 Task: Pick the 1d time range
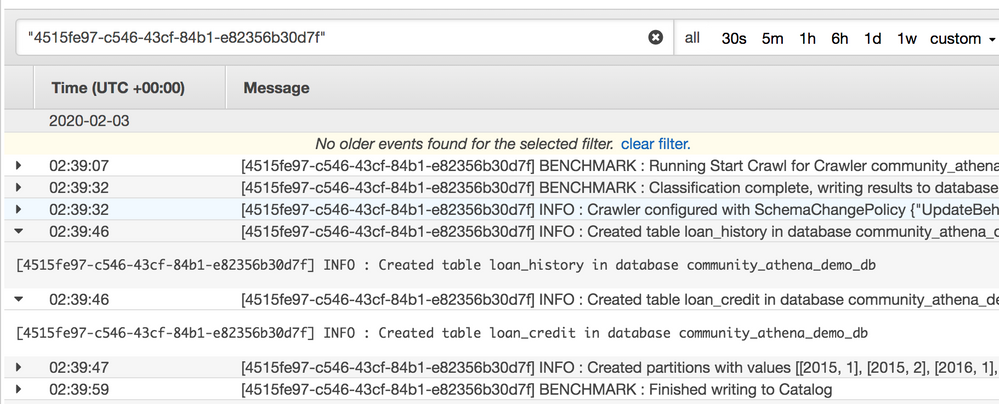[873, 38]
